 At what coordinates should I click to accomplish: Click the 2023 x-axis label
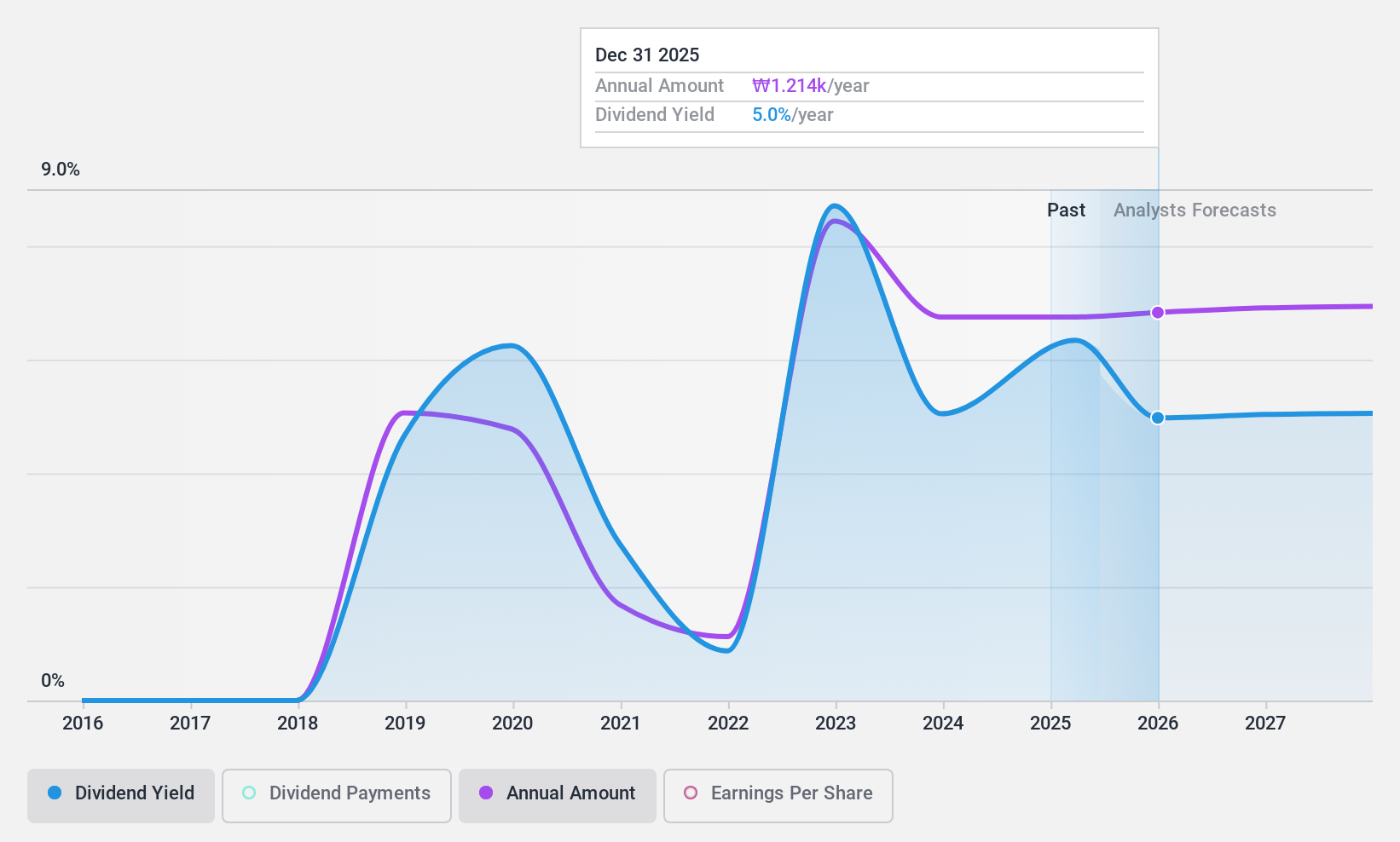coord(836,724)
